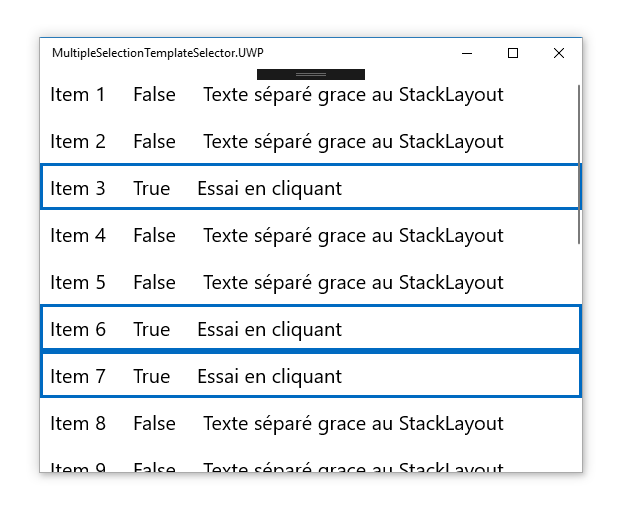Select the Item 2 row
The height and width of the screenshot is (526, 631).
300,142
